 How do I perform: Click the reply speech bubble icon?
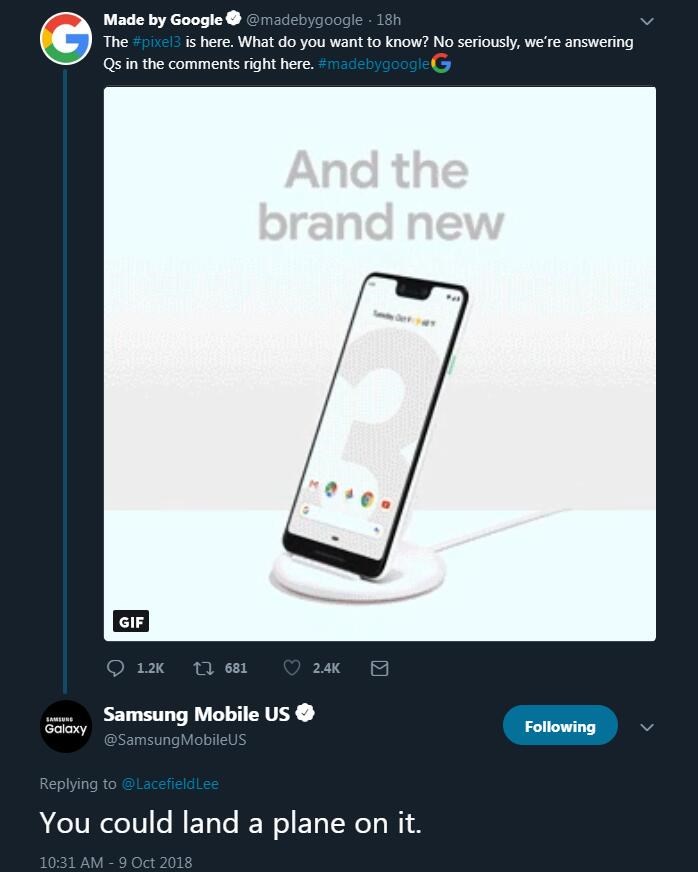coord(115,668)
